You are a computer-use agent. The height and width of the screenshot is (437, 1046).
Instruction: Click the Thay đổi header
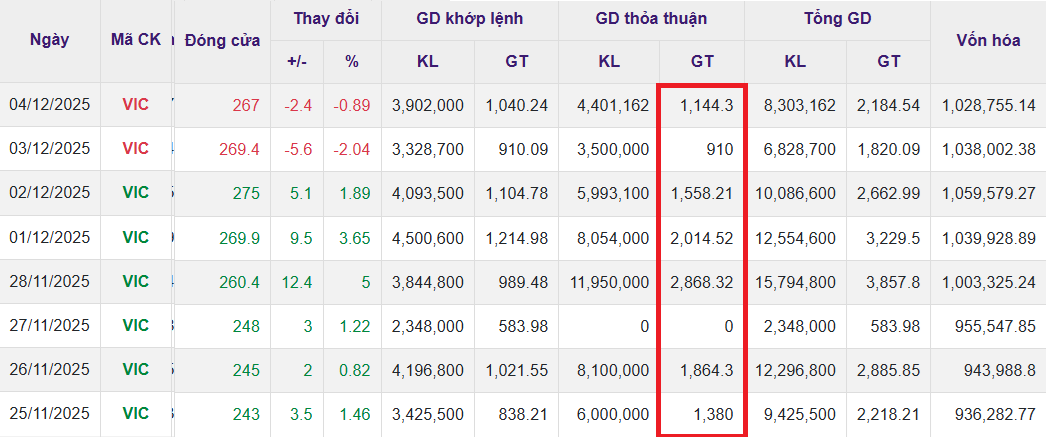pos(325,19)
